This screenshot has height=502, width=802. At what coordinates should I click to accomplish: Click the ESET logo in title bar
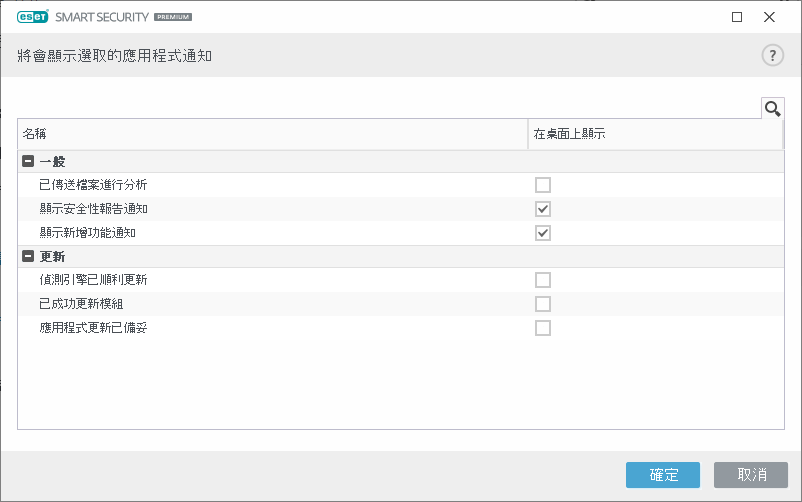click(x=34, y=17)
